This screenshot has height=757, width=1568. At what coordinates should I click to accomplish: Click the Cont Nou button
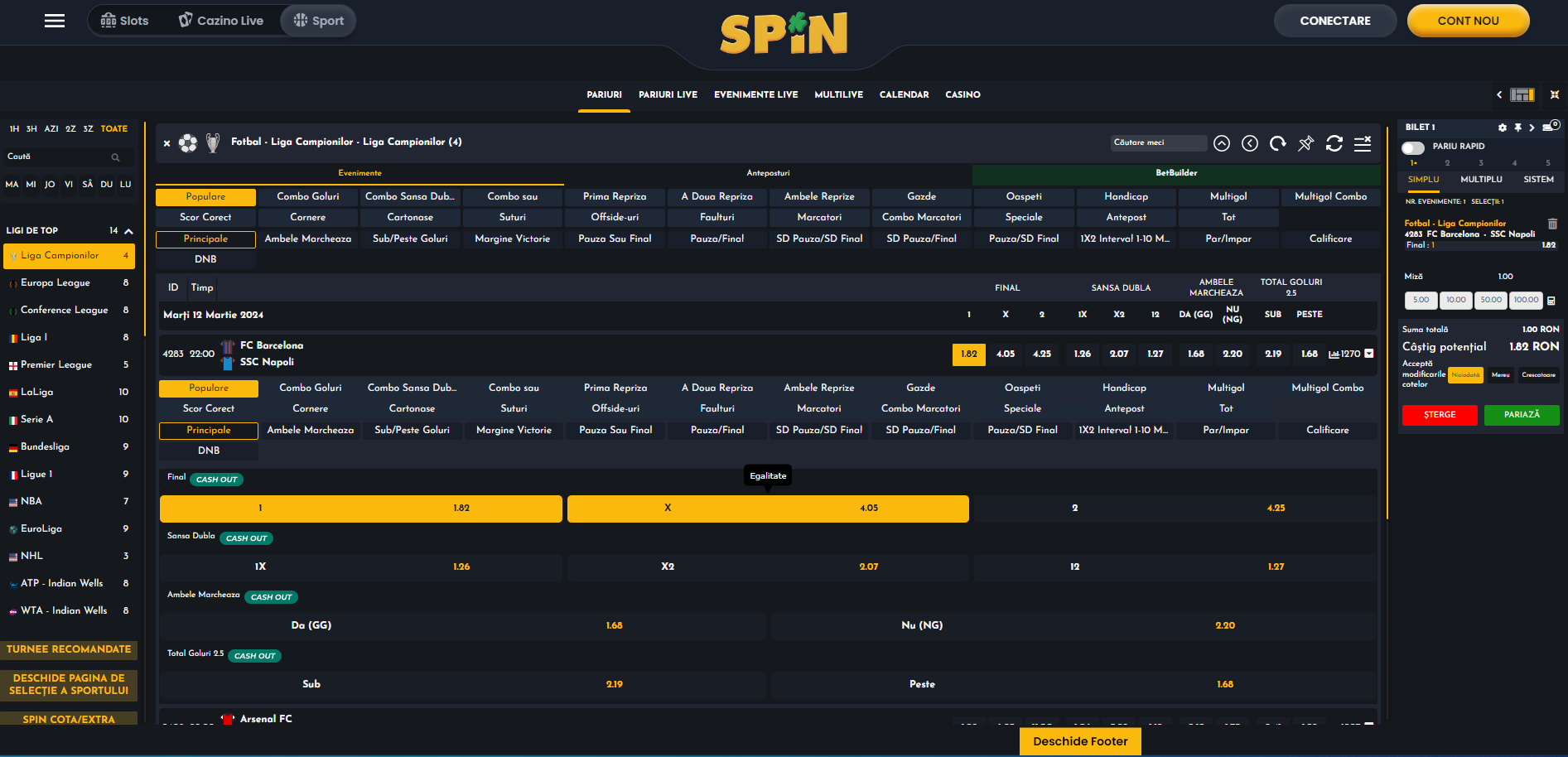click(1468, 21)
